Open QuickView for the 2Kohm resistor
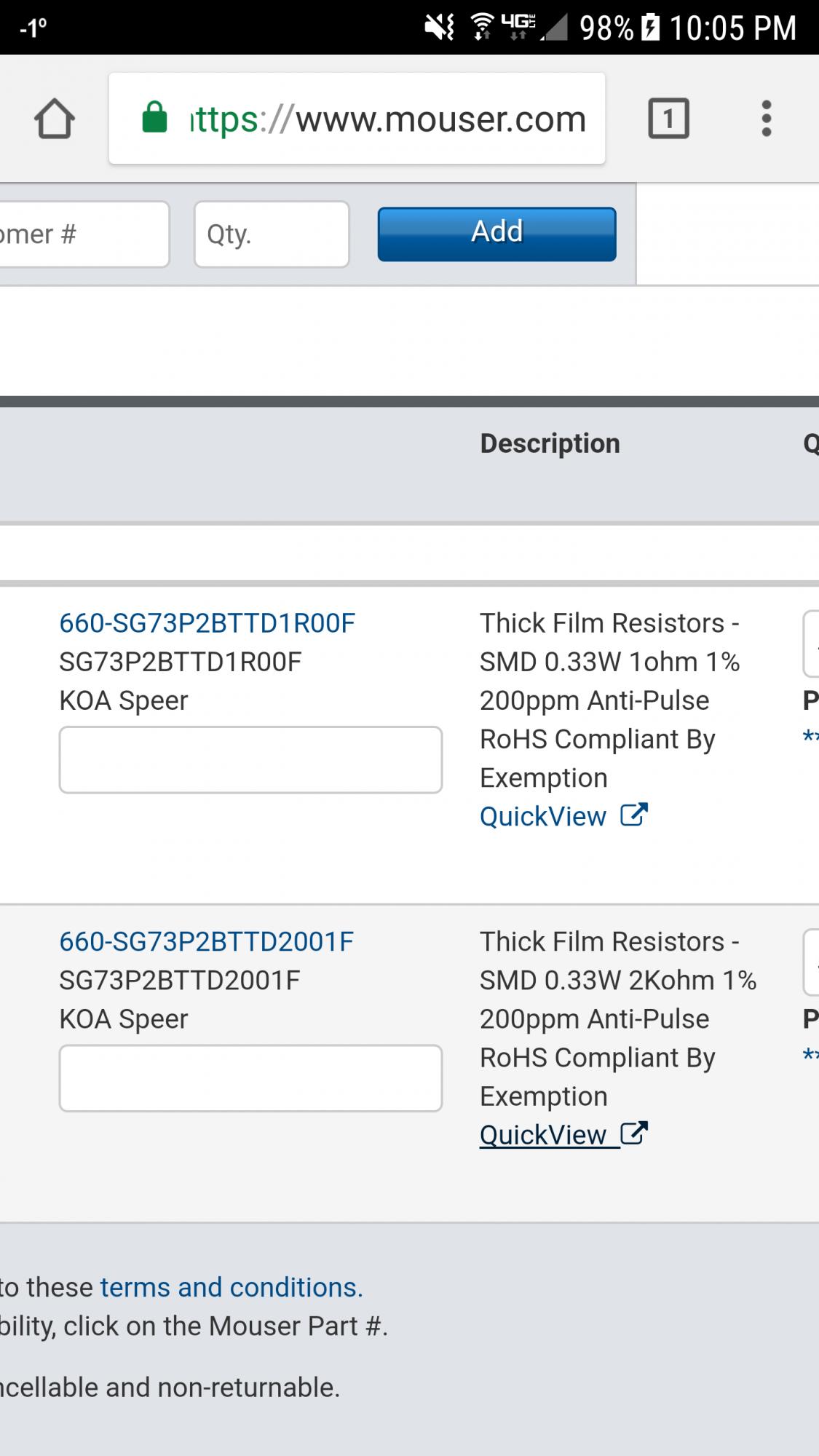The height and width of the screenshot is (1456, 819). tap(543, 1135)
